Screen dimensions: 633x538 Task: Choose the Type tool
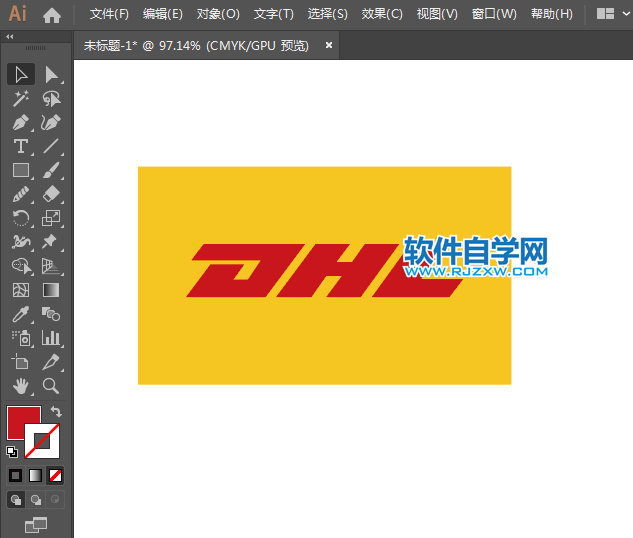click(x=21, y=146)
